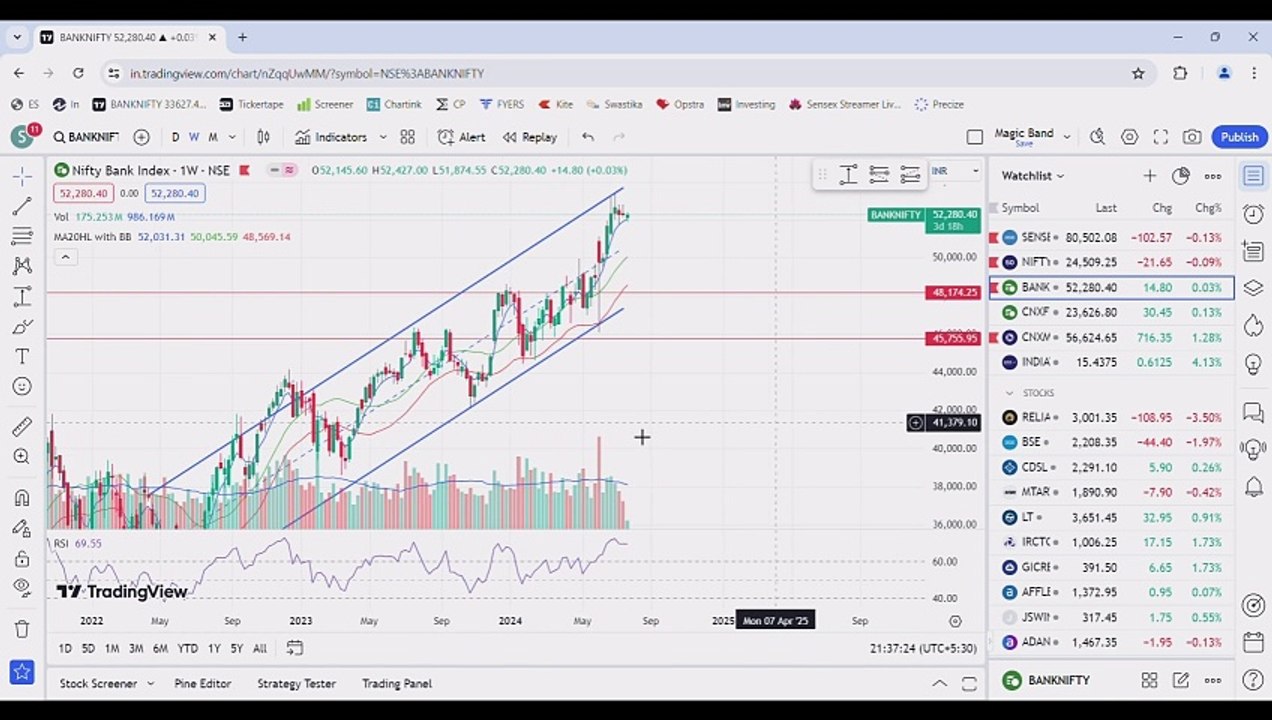
Task: Open the INR currency dropdown
Action: (x=955, y=171)
